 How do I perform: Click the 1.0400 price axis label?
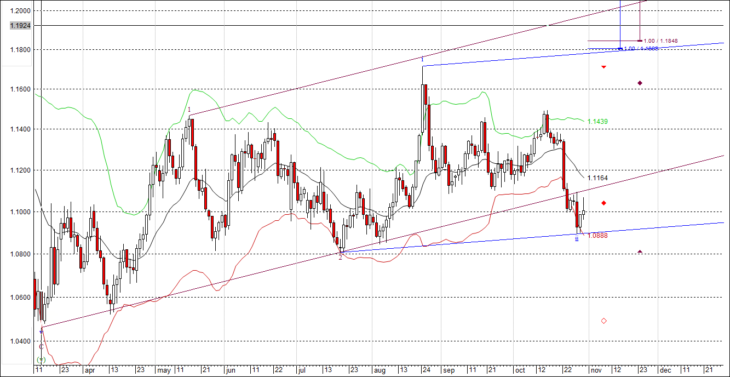pyautogui.click(x=20, y=342)
